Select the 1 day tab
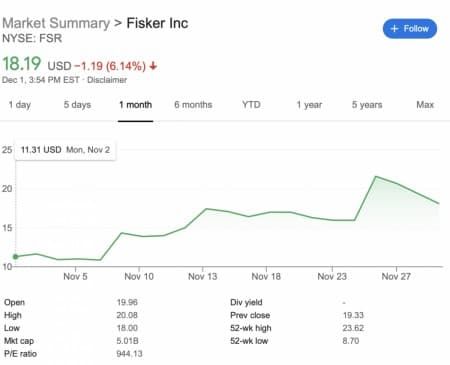 (x=20, y=105)
